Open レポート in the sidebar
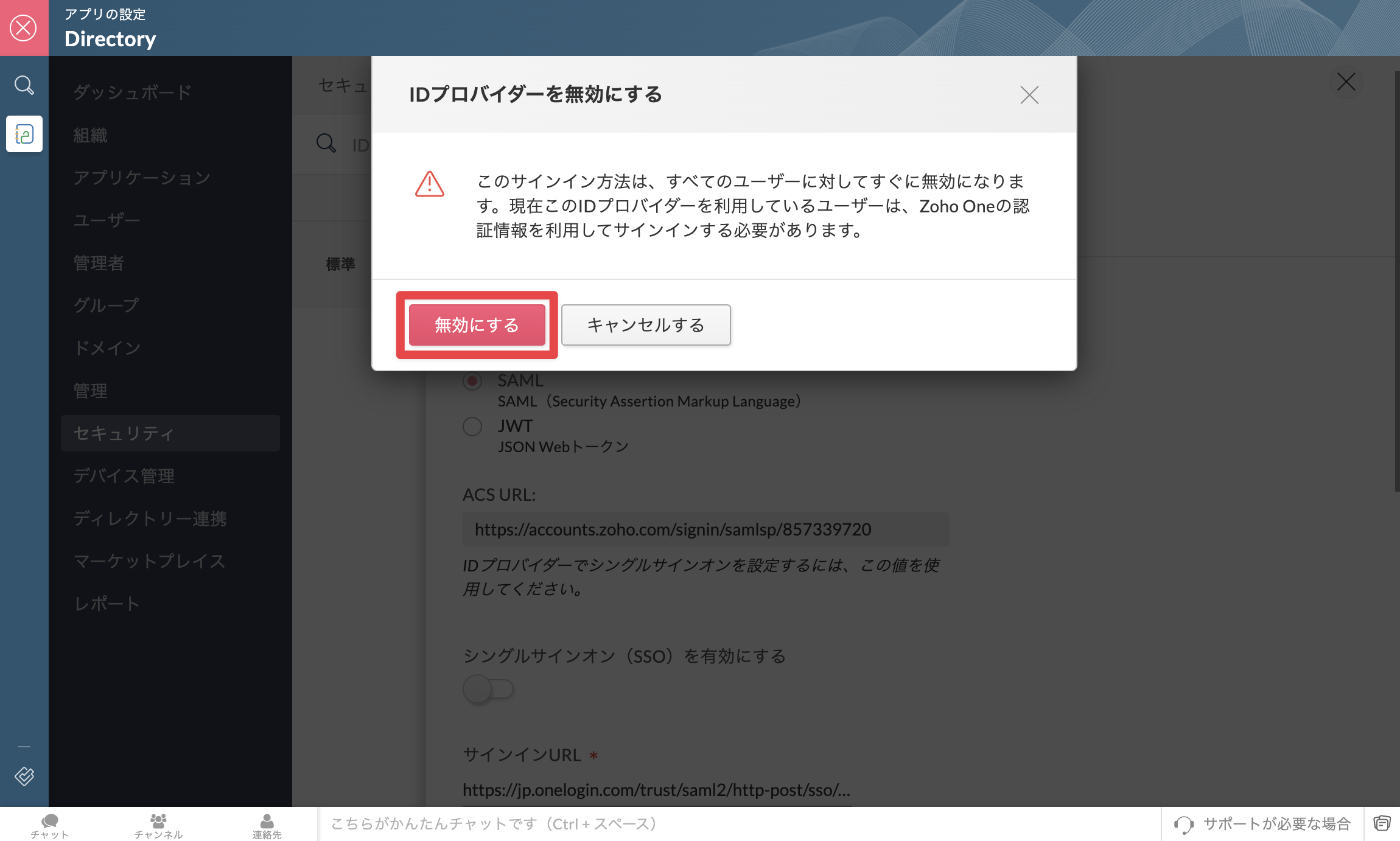1400x841 pixels. point(107,604)
